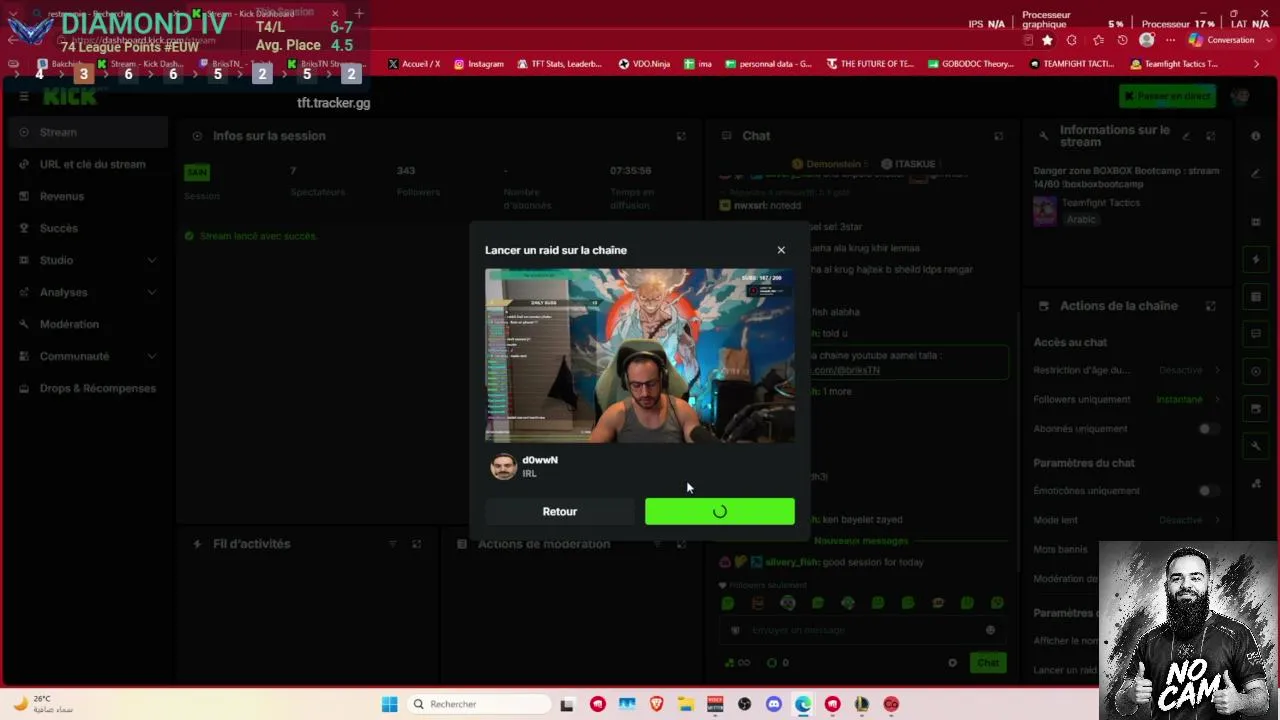
Task: Open URL et clé du stream
Action: tap(92, 164)
